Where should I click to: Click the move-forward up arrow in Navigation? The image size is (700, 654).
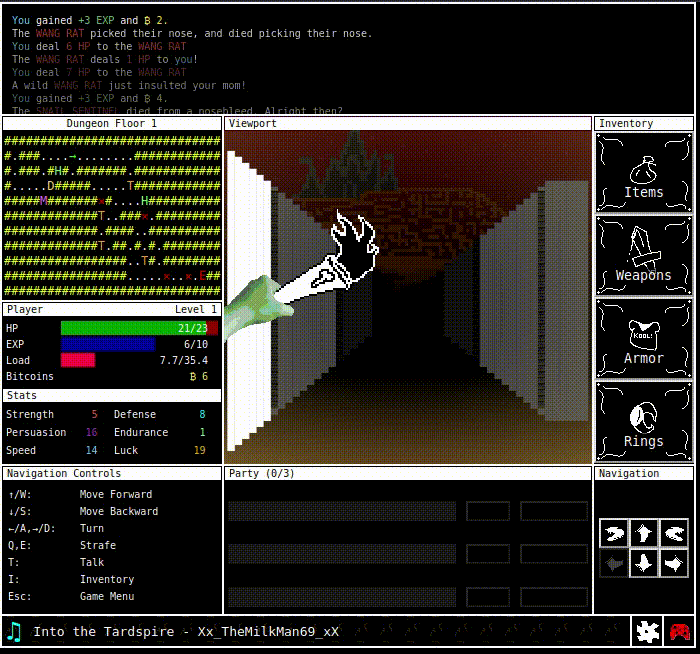click(x=643, y=533)
